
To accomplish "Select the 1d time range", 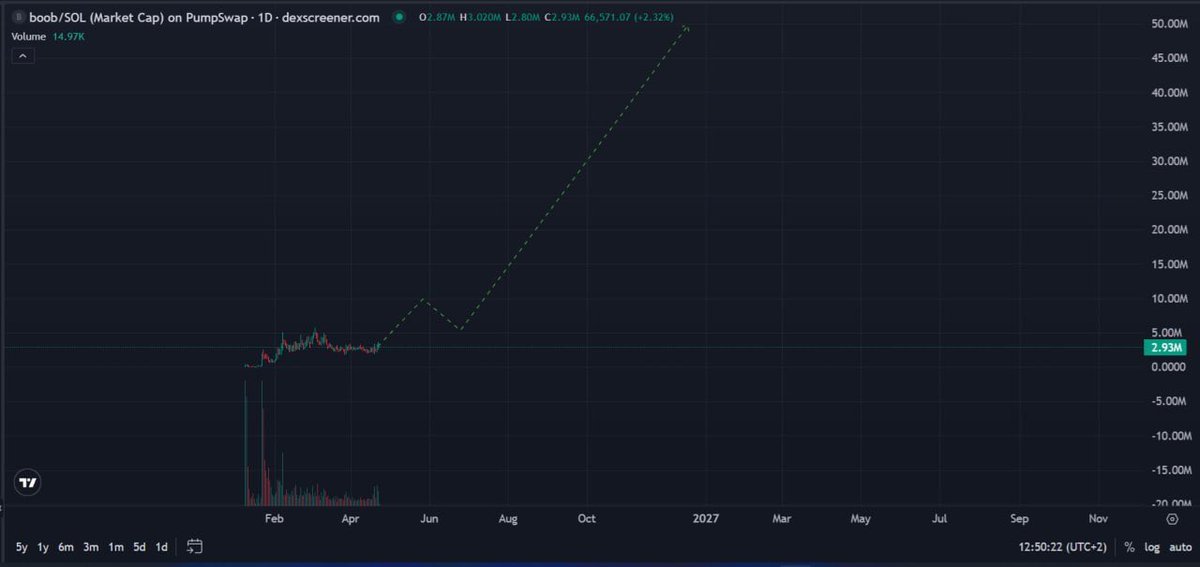I will tap(161, 547).
